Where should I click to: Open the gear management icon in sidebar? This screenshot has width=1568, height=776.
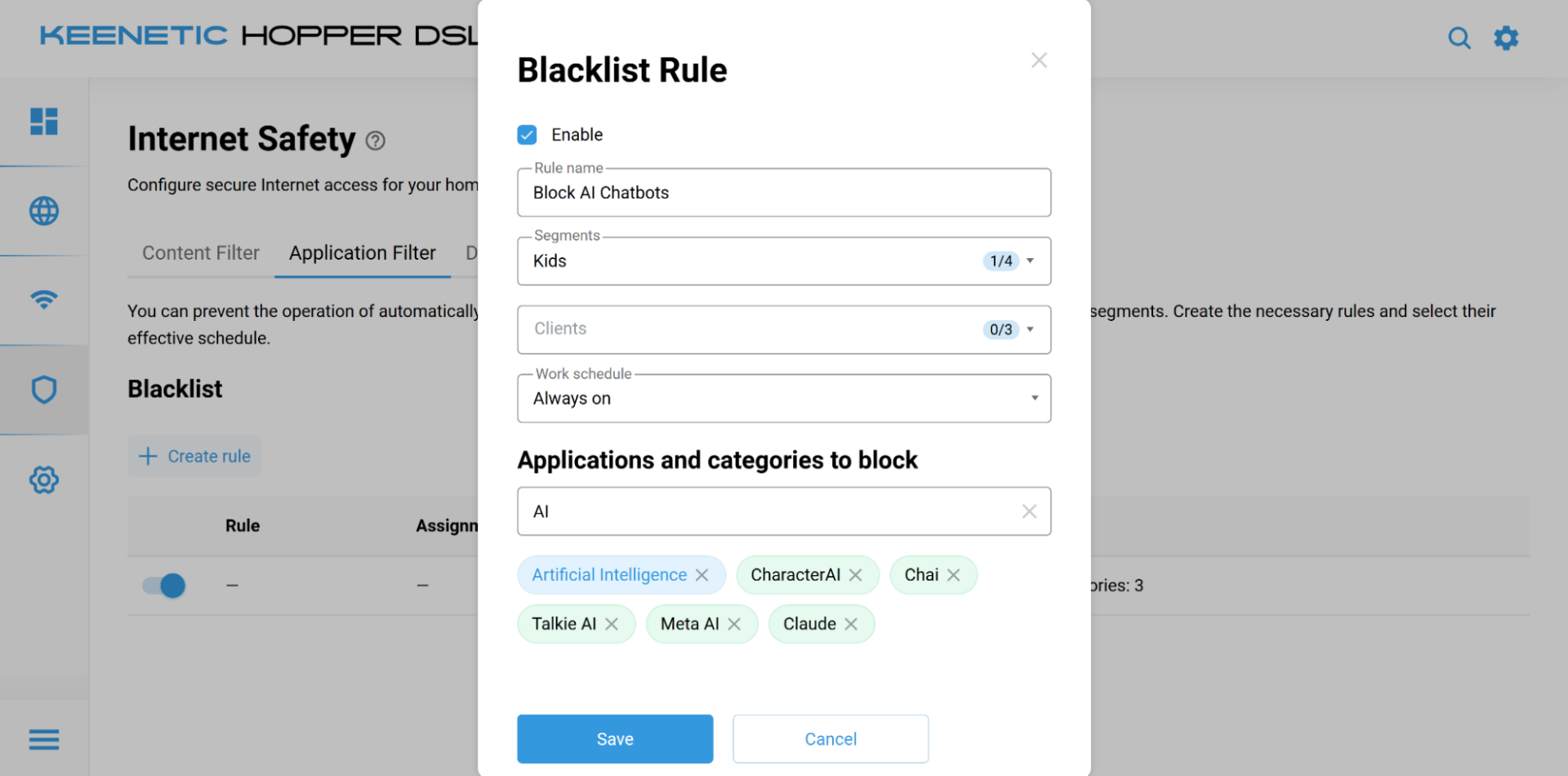44,479
